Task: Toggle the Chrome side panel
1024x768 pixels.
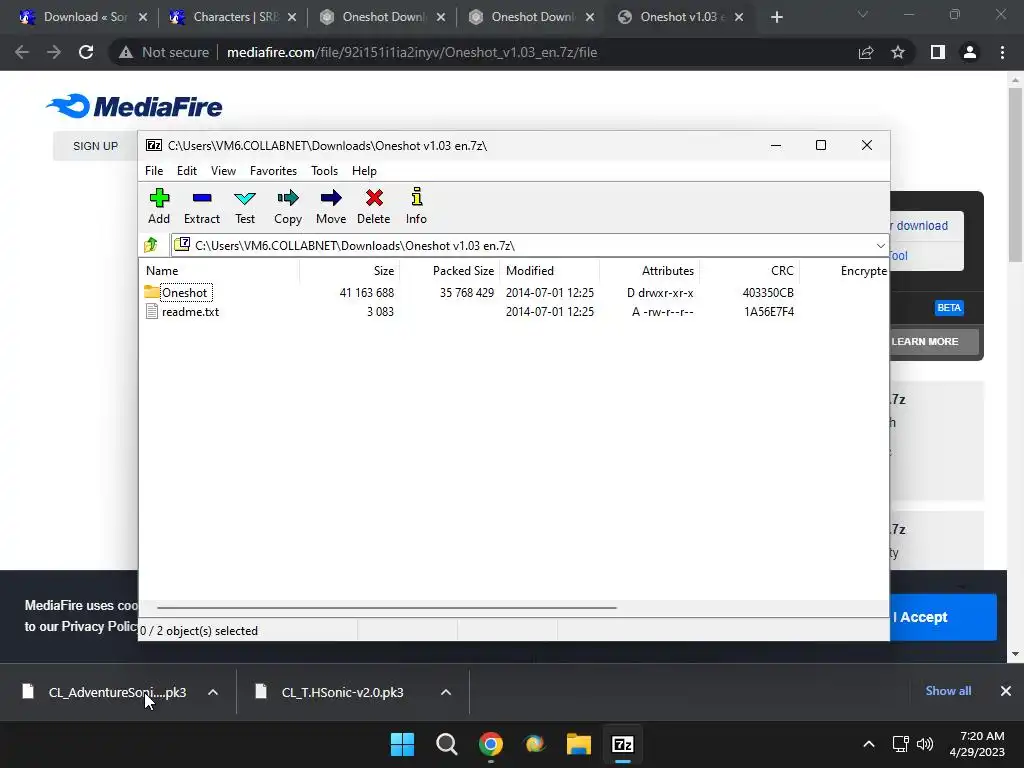Action: click(x=938, y=52)
